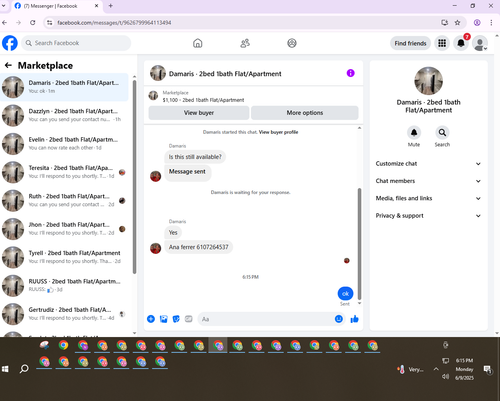The width and height of the screenshot is (500, 401).
Task: Bookmark this page with the star icon
Action: (x=457, y=23)
